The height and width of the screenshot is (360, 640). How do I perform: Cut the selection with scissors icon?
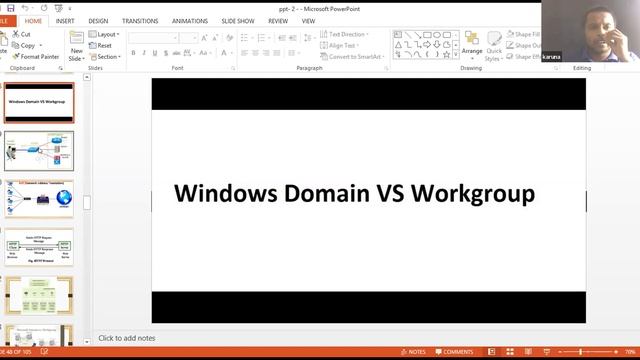click(21, 34)
